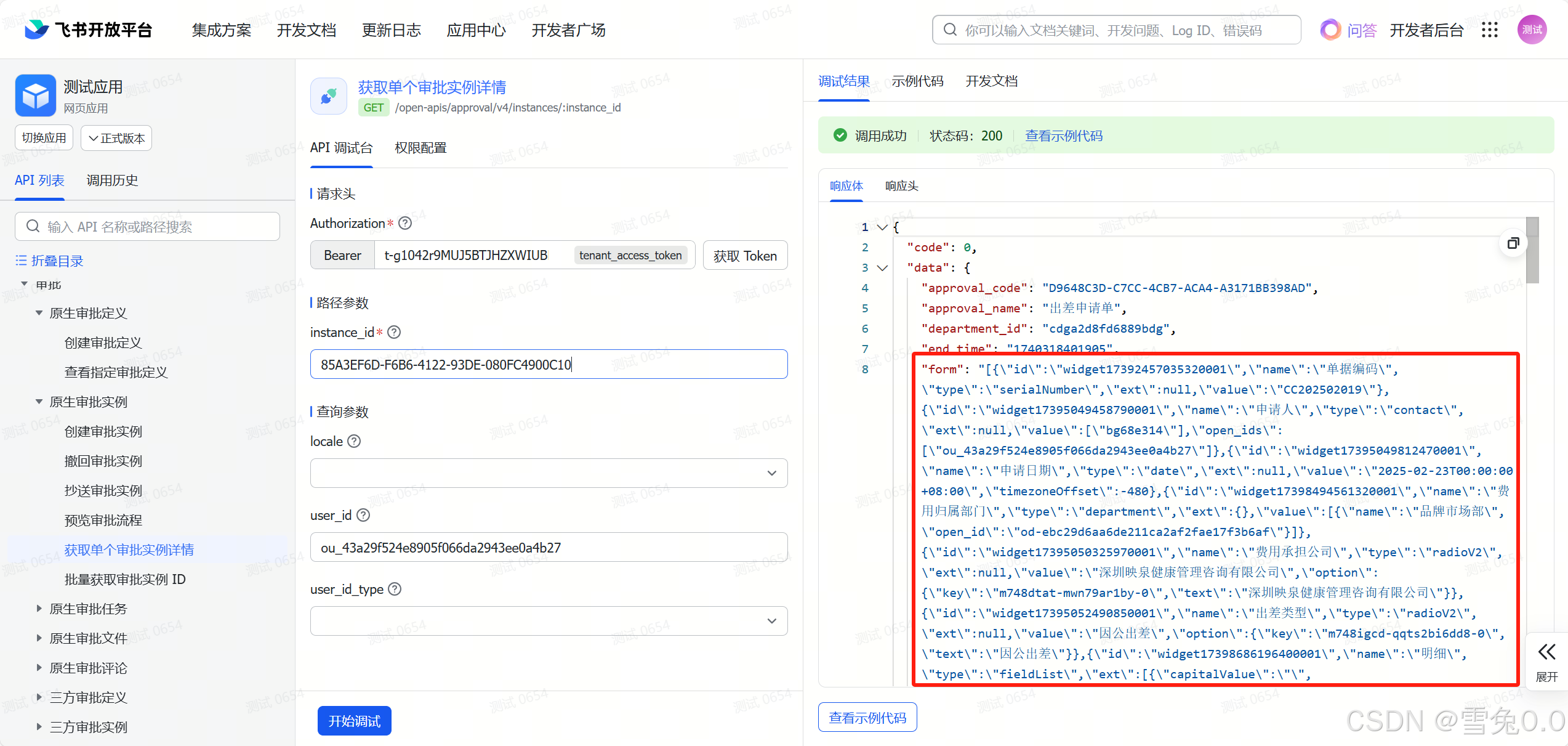Click the API plug icon beside the title

[x=329, y=96]
